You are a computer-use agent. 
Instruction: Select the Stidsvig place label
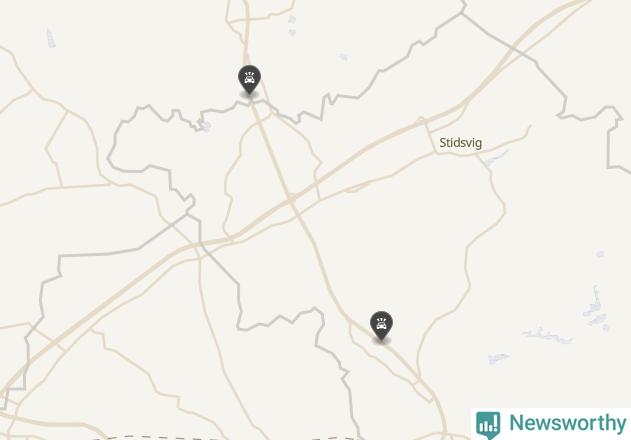(460, 143)
